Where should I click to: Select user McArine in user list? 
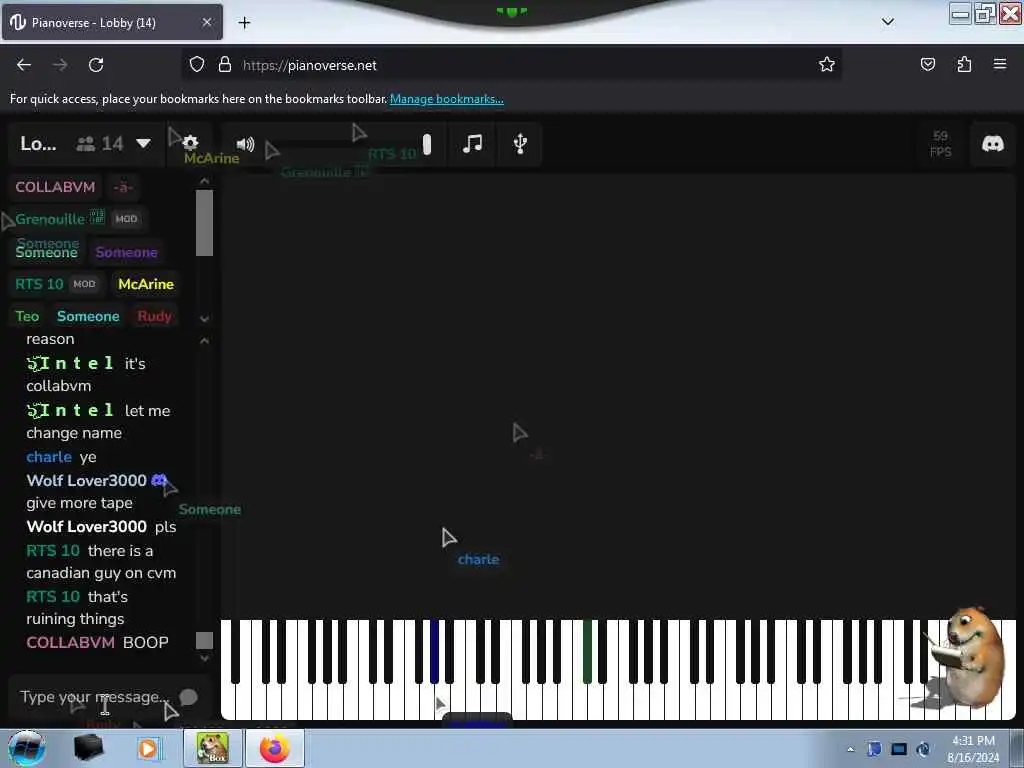click(x=146, y=284)
